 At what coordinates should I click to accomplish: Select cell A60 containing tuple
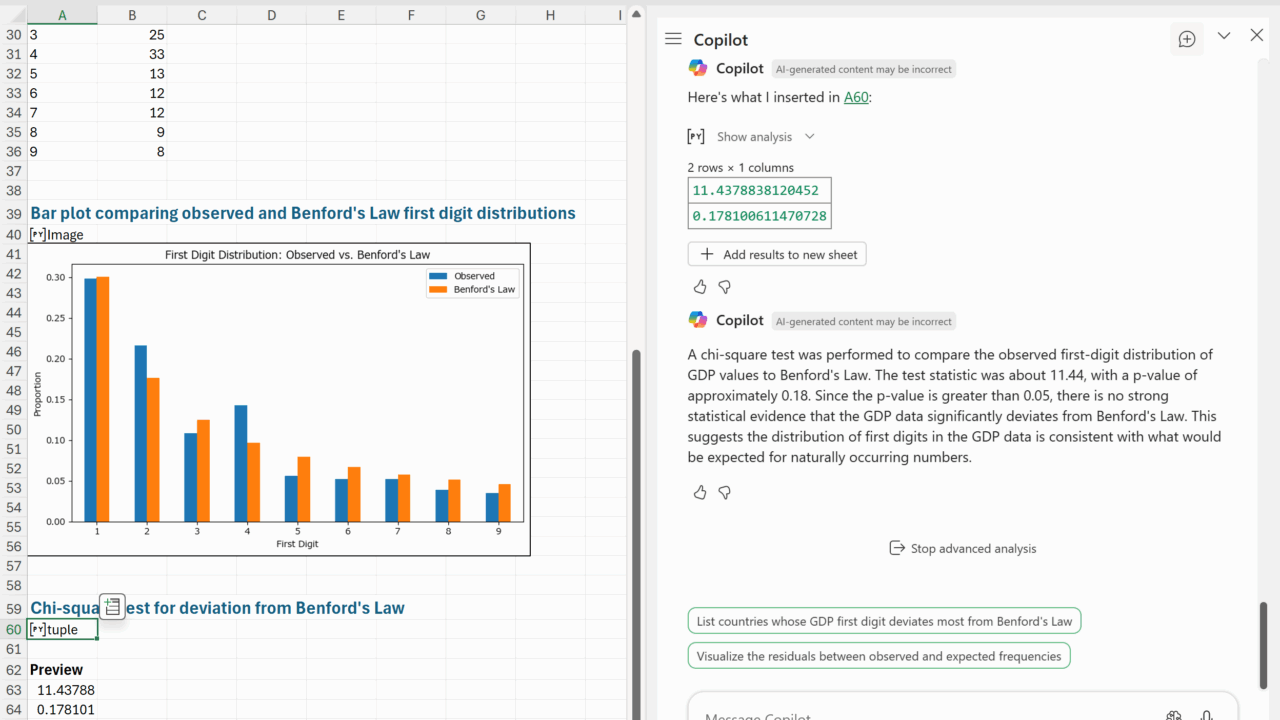coord(62,630)
